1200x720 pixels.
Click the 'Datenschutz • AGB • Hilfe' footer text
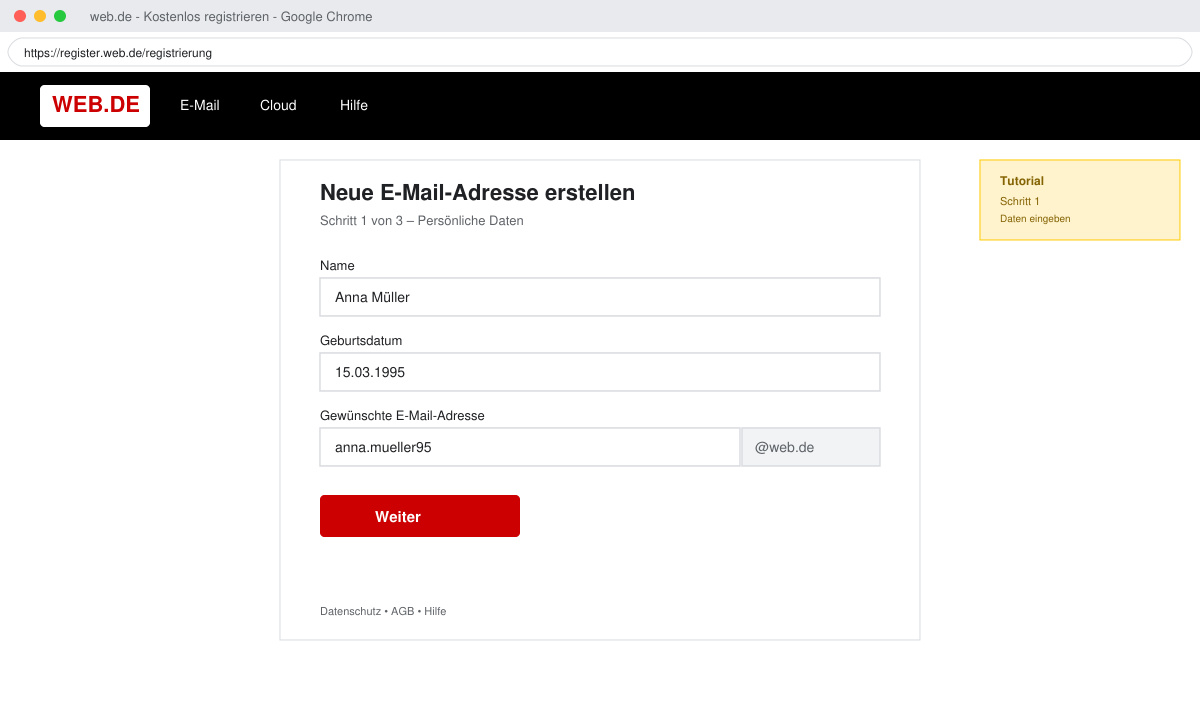[383, 611]
